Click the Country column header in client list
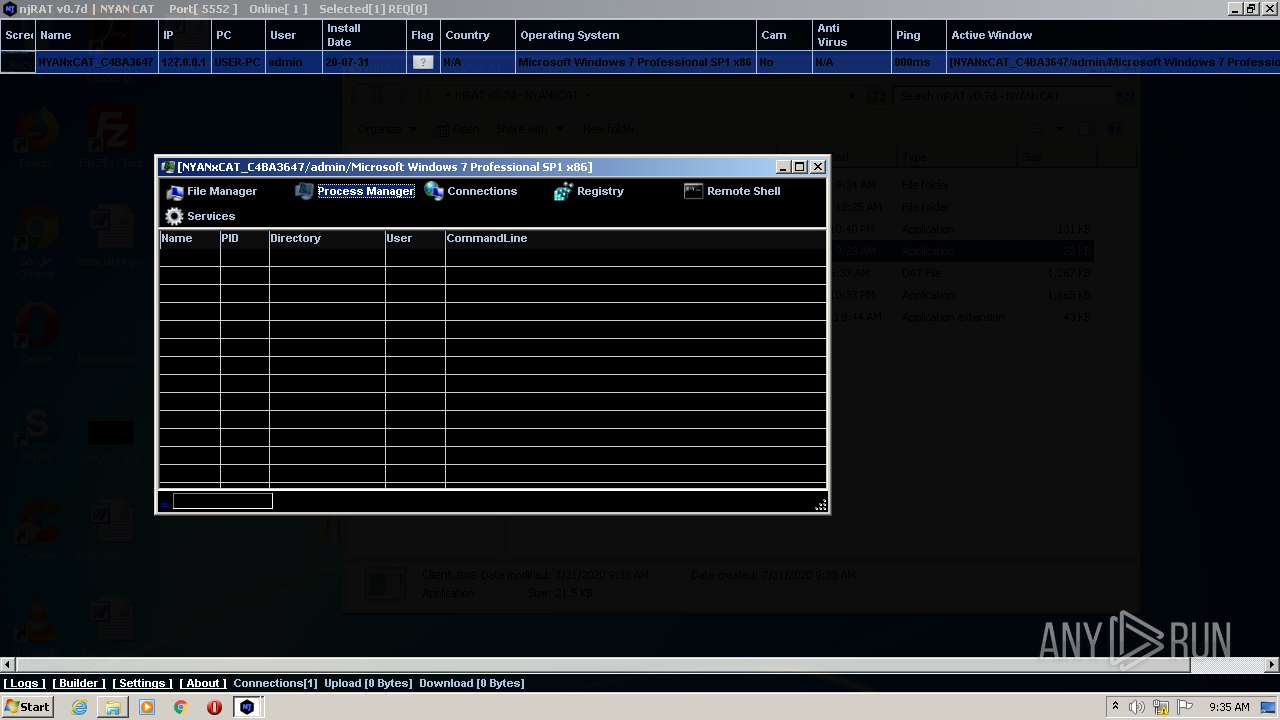The height and width of the screenshot is (720, 1280). tap(478, 35)
